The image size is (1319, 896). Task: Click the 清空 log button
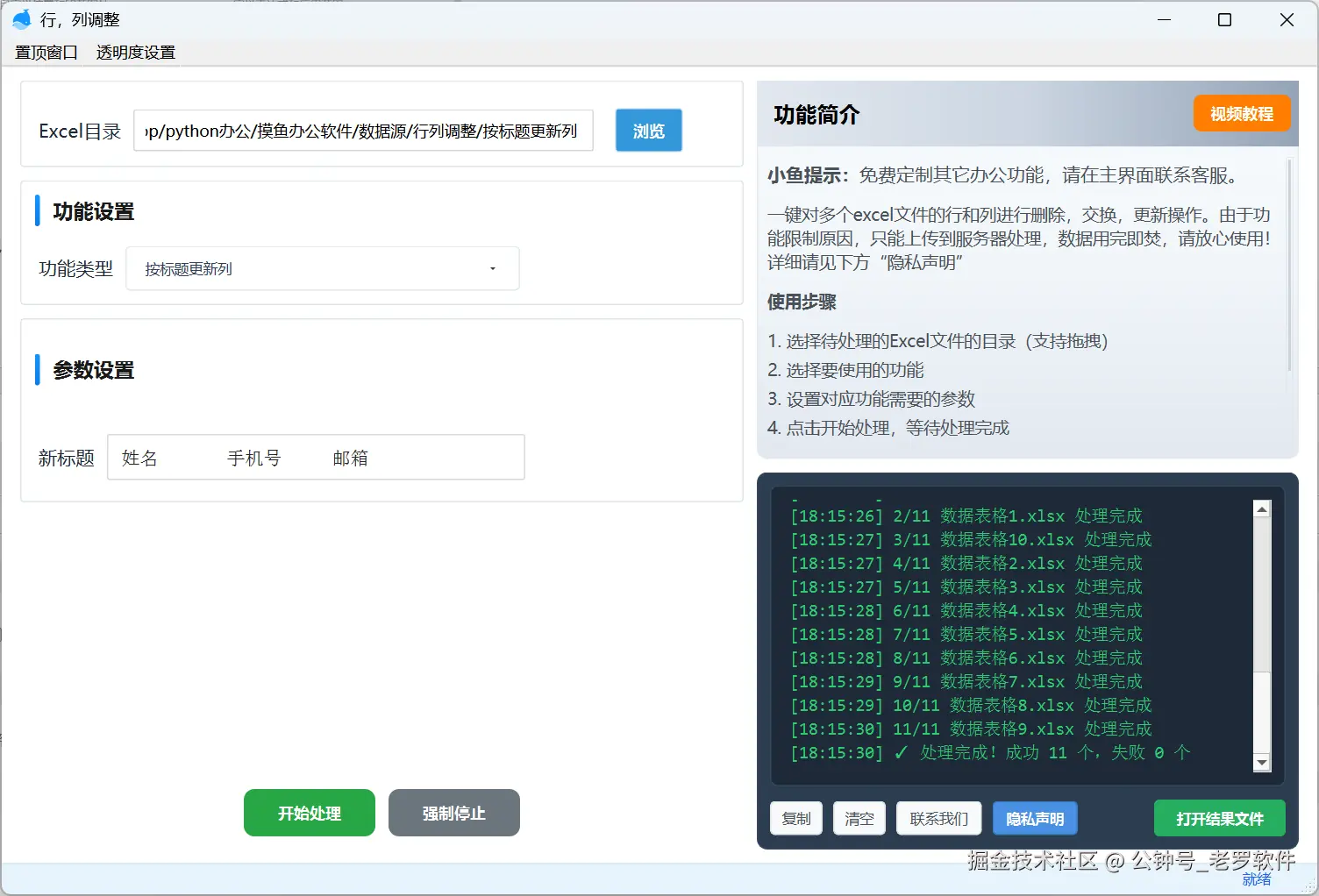859,818
